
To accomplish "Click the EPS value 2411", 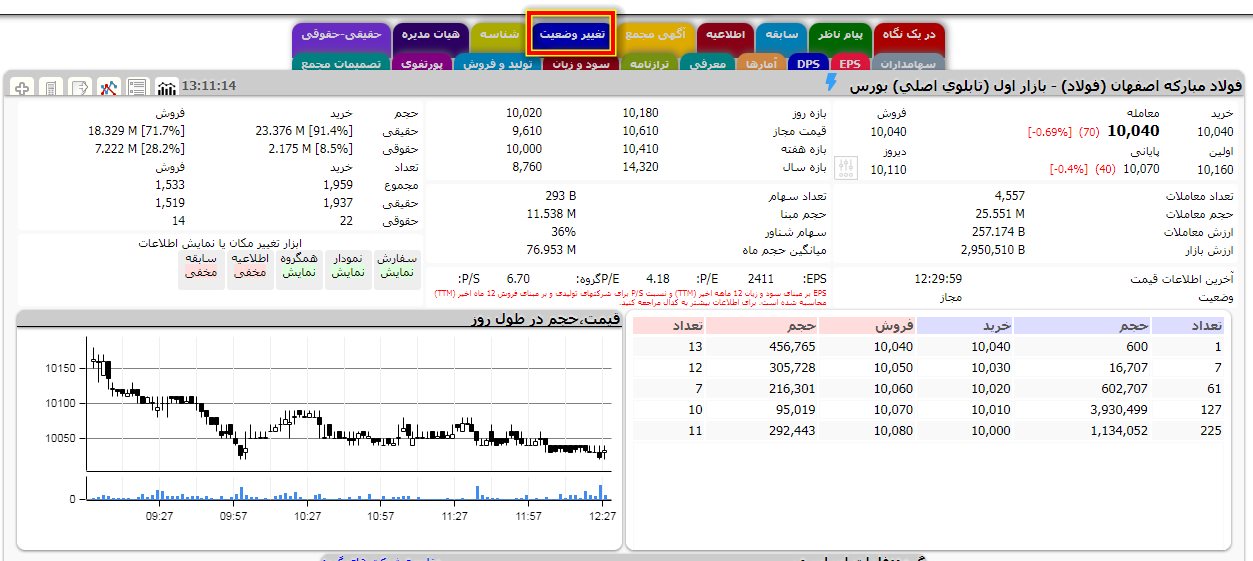I will coord(761,279).
